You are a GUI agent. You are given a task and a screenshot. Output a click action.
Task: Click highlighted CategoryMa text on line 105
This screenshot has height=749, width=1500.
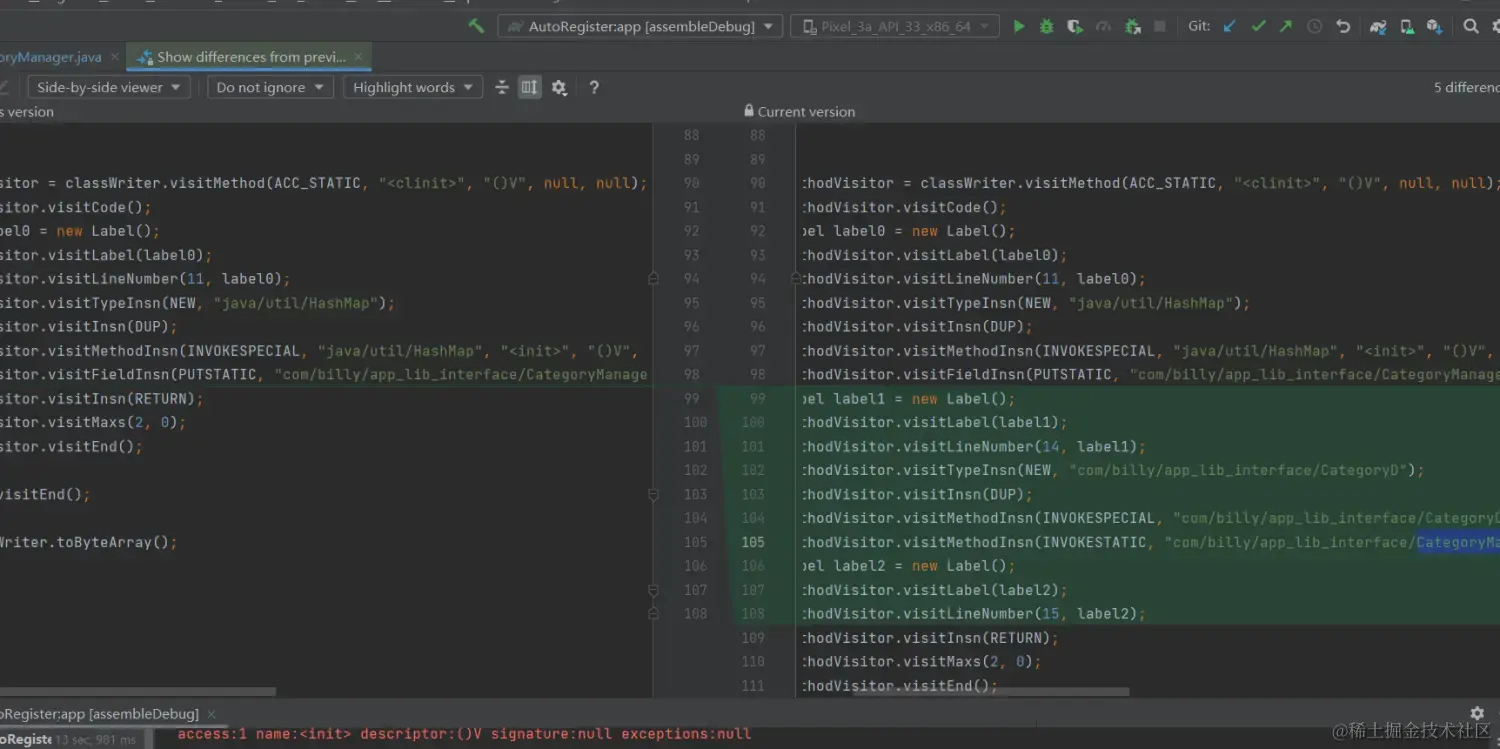[1458, 542]
